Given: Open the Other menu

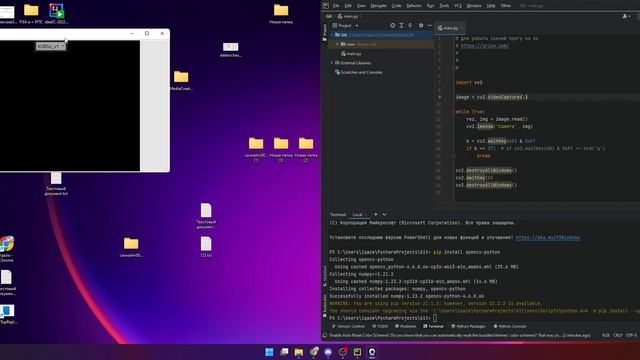Looking at the screenshot, I should click(x=506, y=6).
